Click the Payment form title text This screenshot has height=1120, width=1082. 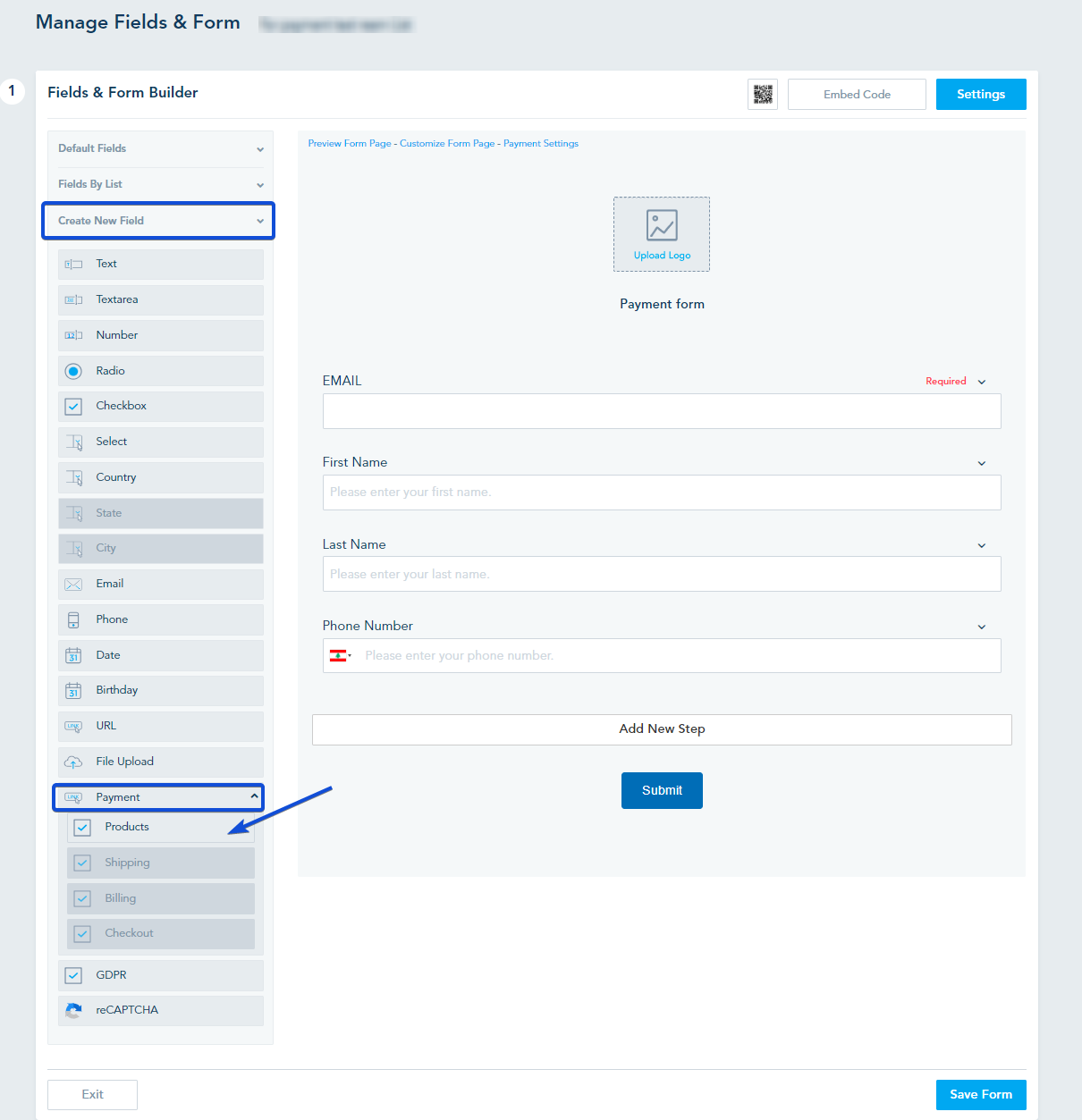point(662,304)
